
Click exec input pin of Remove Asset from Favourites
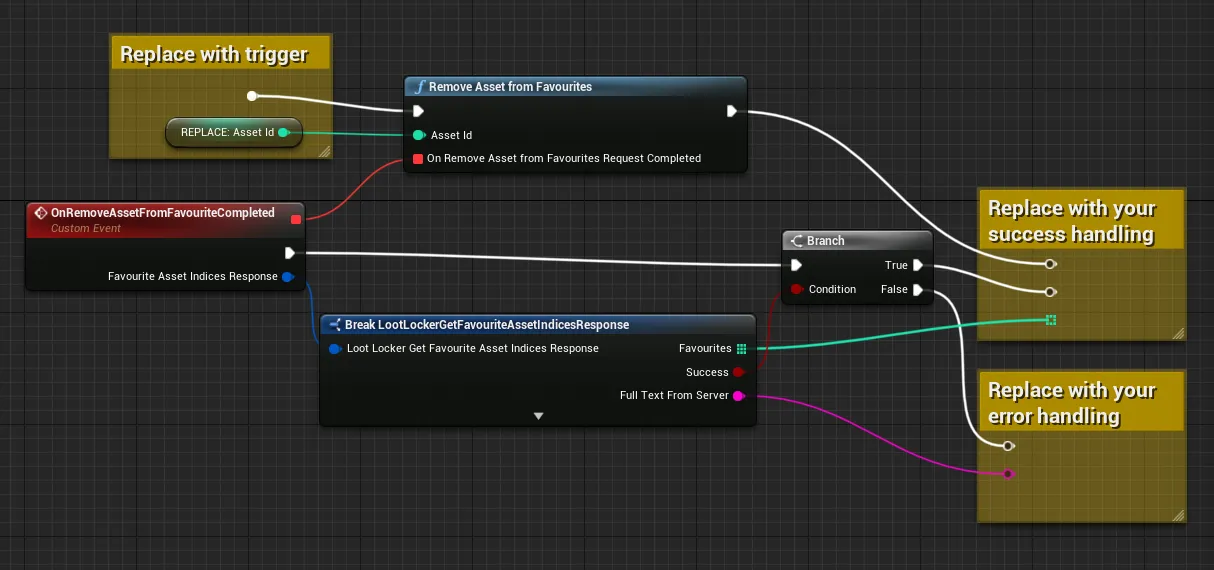point(418,111)
